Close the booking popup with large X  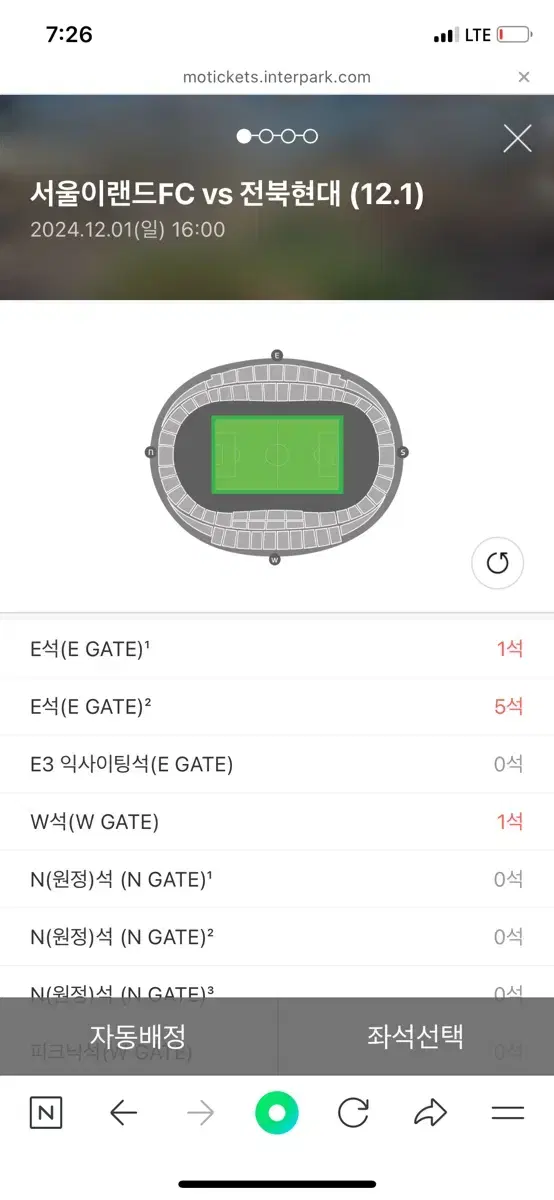pyautogui.click(x=517, y=138)
